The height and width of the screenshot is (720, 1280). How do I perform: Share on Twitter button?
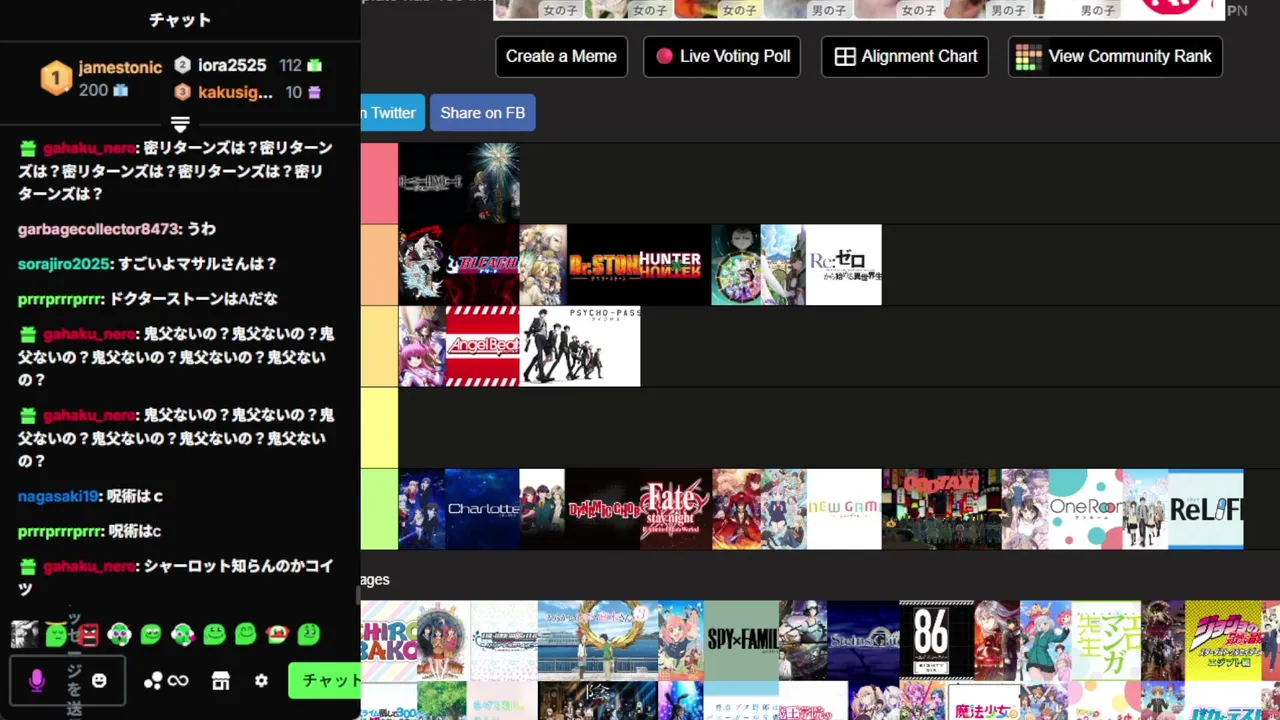(393, 113)
